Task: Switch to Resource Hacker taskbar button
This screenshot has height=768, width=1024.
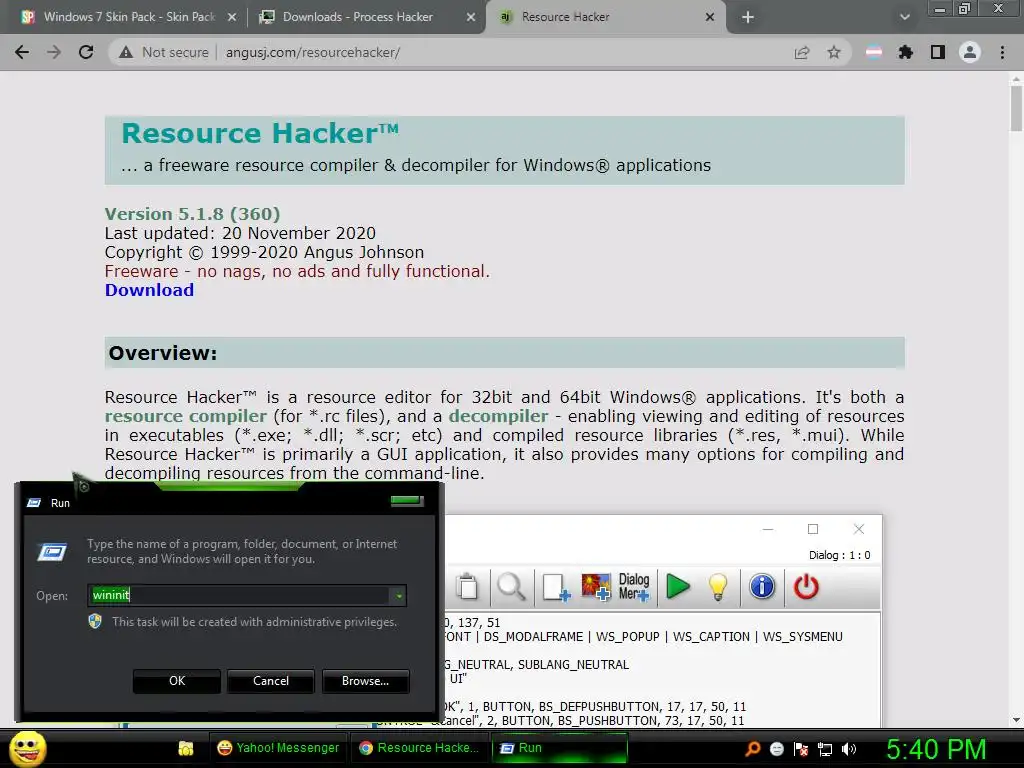Action: 419,748
